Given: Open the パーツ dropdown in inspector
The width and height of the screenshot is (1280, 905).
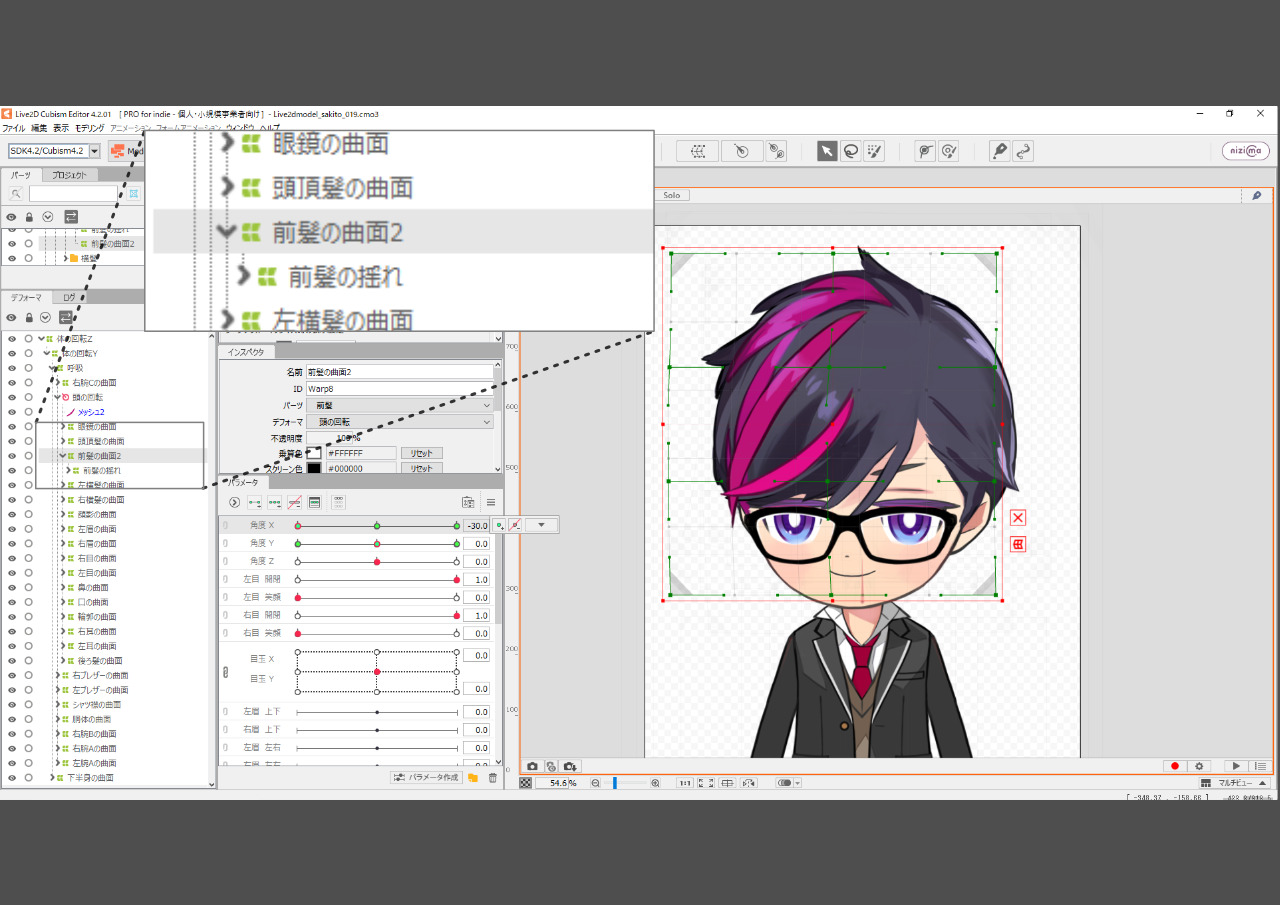Looking at the screenshot, I should (x=400, y=405).
